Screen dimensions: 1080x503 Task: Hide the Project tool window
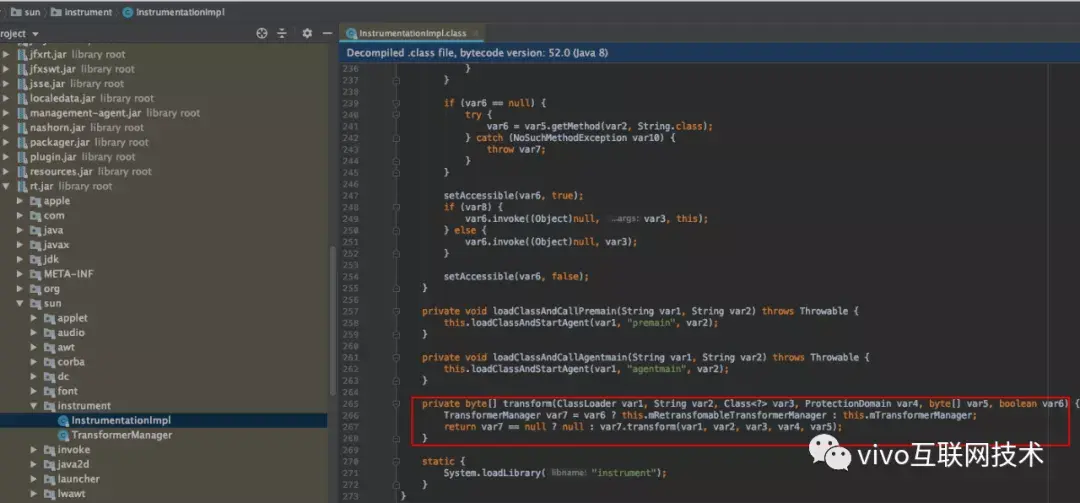tap(327, 33)
